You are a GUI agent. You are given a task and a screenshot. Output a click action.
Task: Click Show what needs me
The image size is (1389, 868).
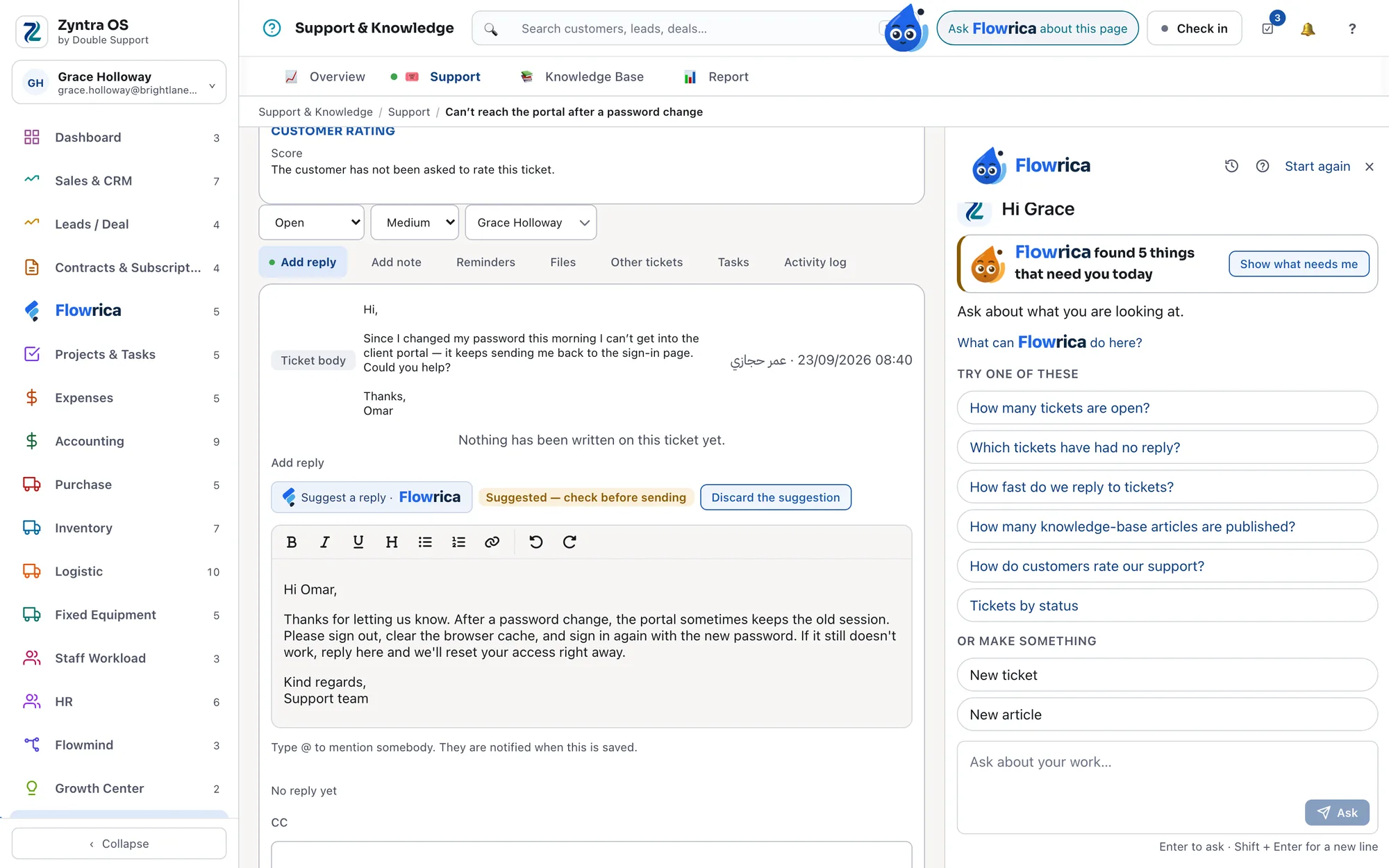click(x=1299, y=264)
